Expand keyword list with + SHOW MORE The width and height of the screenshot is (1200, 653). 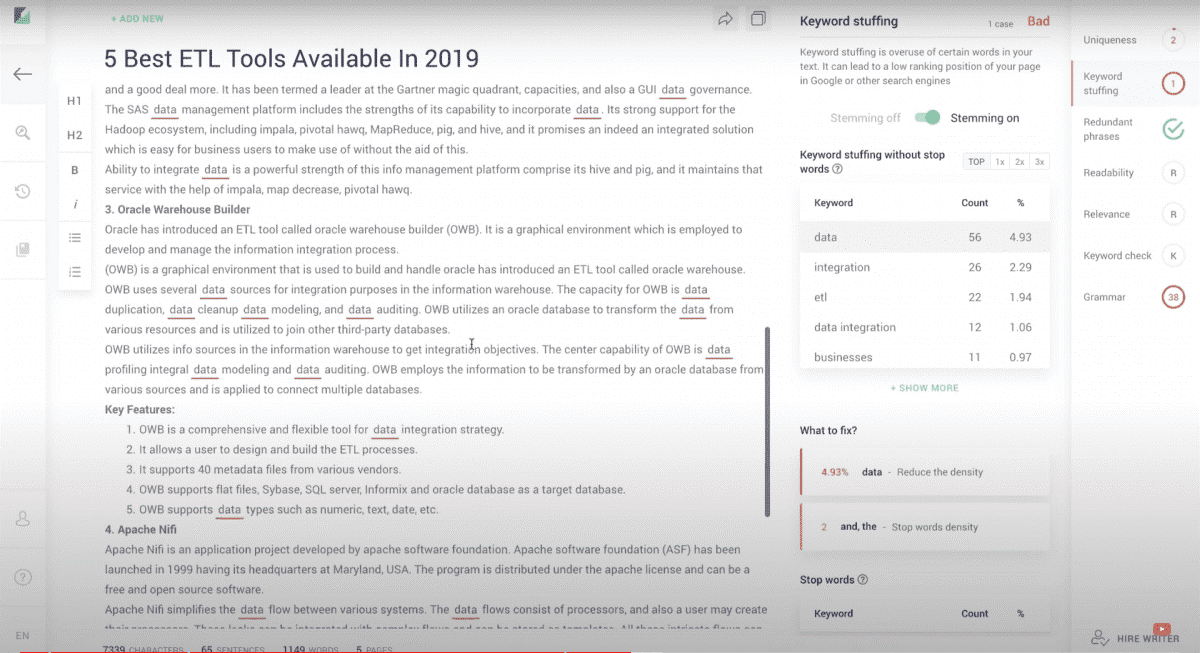point(924,388)
